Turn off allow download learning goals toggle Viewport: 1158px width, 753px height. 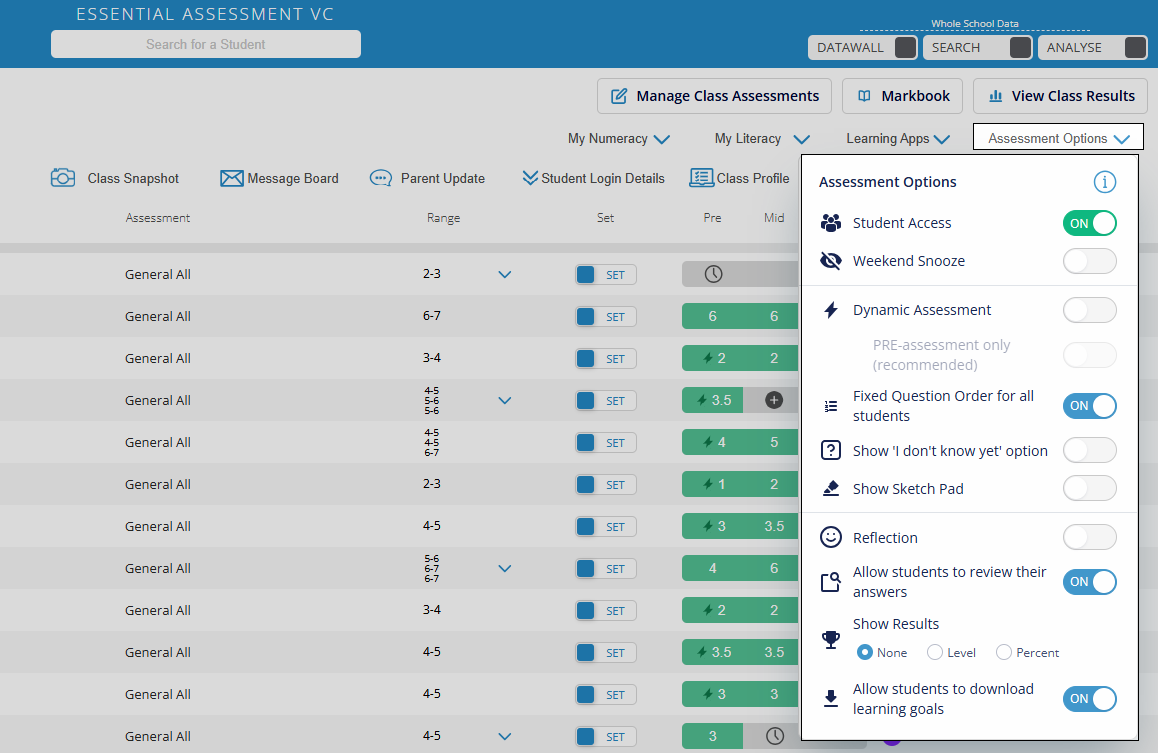click(1089, 699)
